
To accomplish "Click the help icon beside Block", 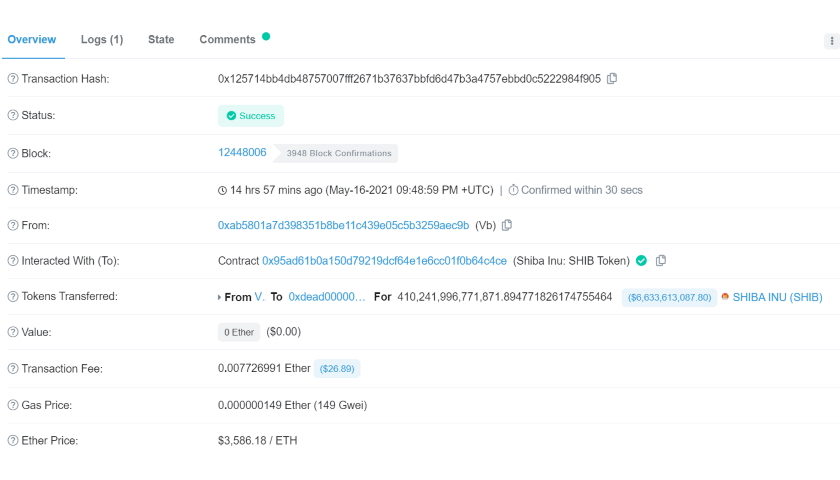I will tap(13, 153).
